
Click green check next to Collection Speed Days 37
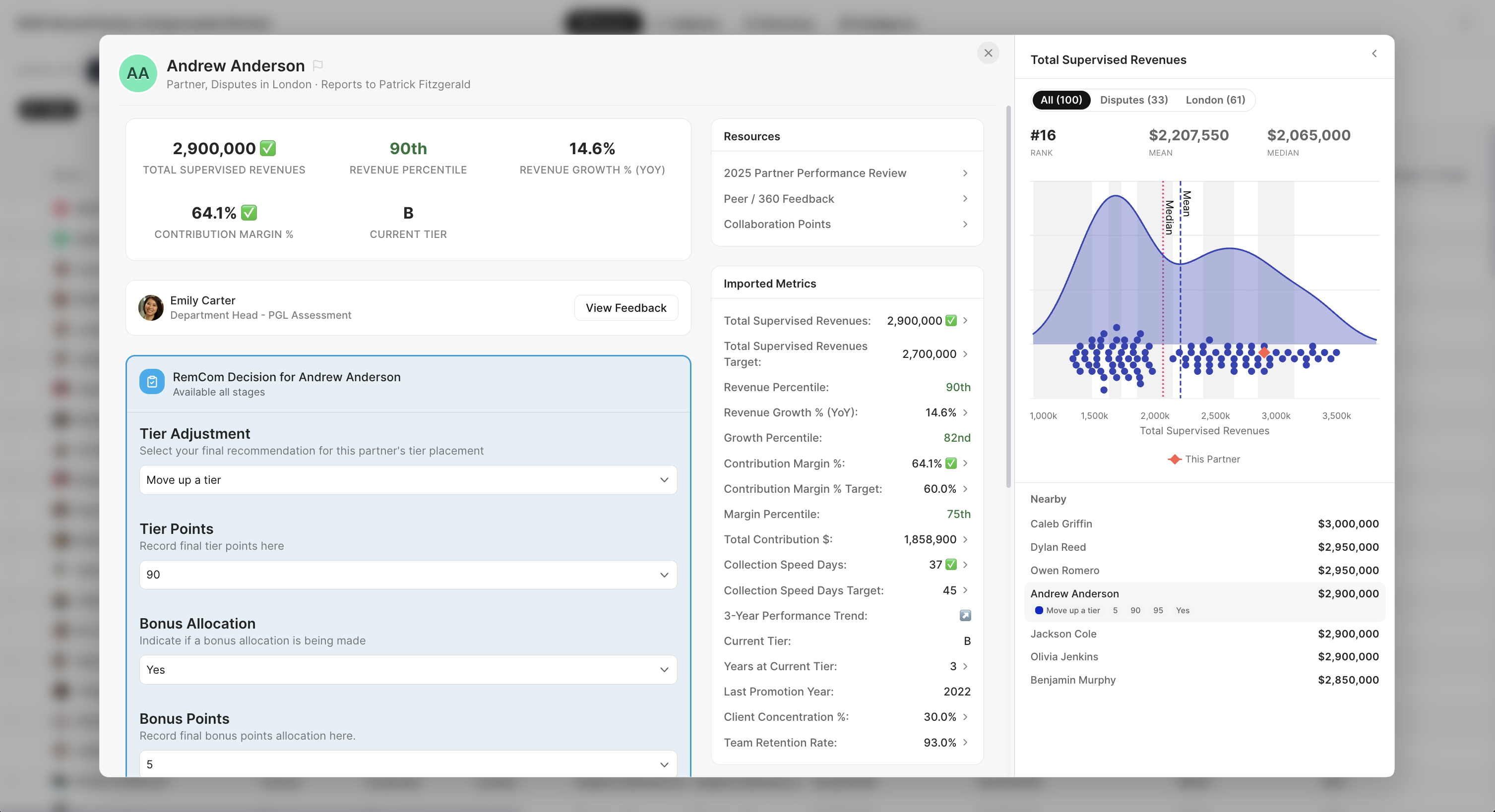click(951, 565)
